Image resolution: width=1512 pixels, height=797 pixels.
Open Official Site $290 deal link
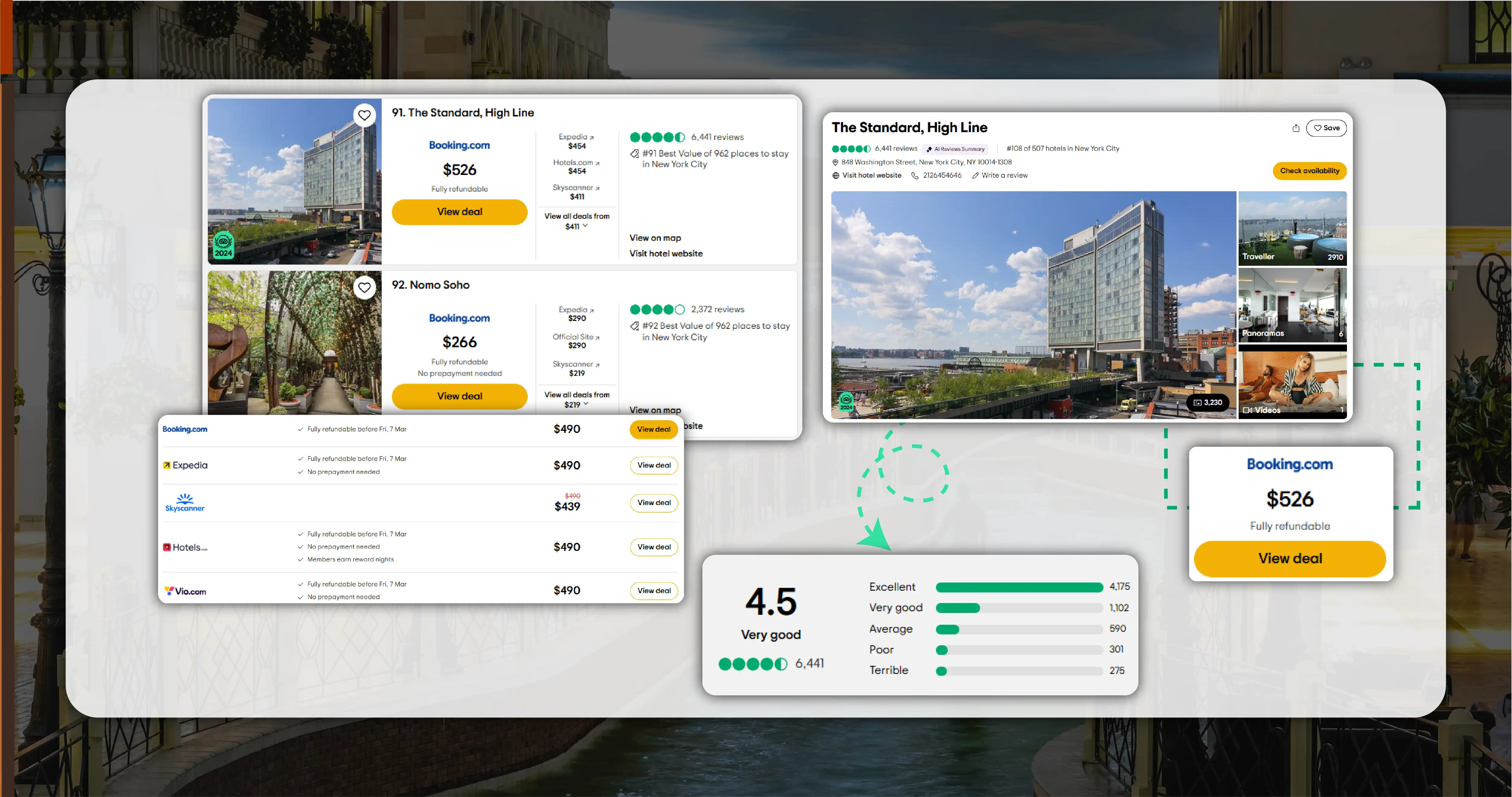(x=576, y=341)
